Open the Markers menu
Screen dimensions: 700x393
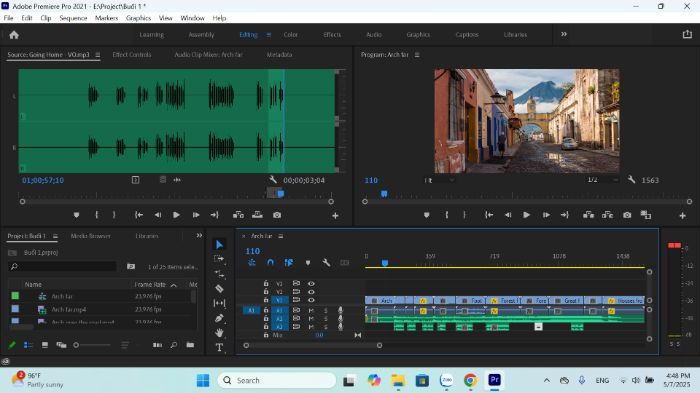coord(106,18)
